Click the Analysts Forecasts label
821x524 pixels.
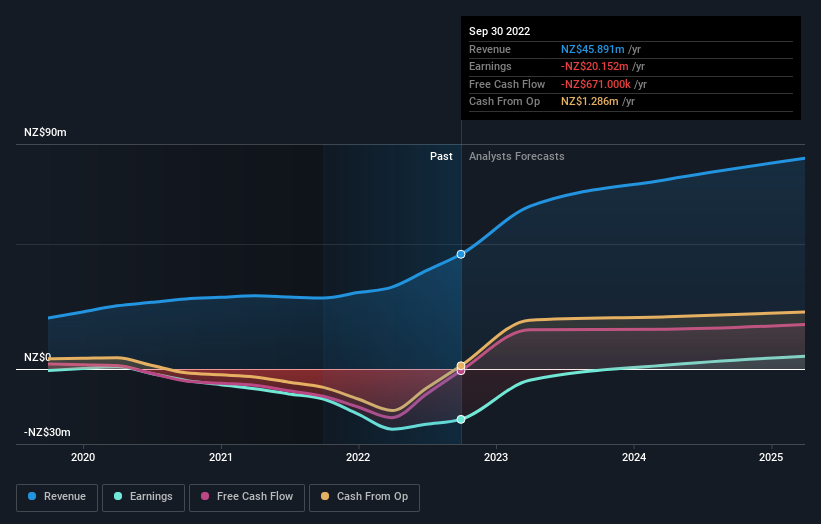tap(517, 157)
